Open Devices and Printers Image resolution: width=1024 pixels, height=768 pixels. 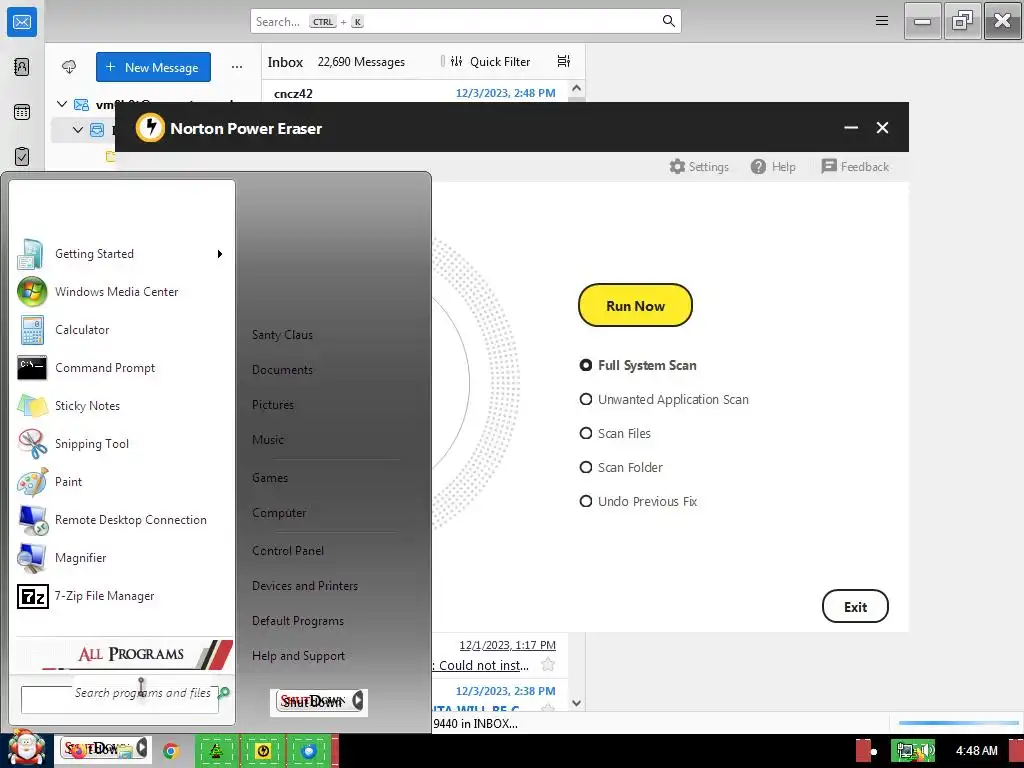point(305,586)
